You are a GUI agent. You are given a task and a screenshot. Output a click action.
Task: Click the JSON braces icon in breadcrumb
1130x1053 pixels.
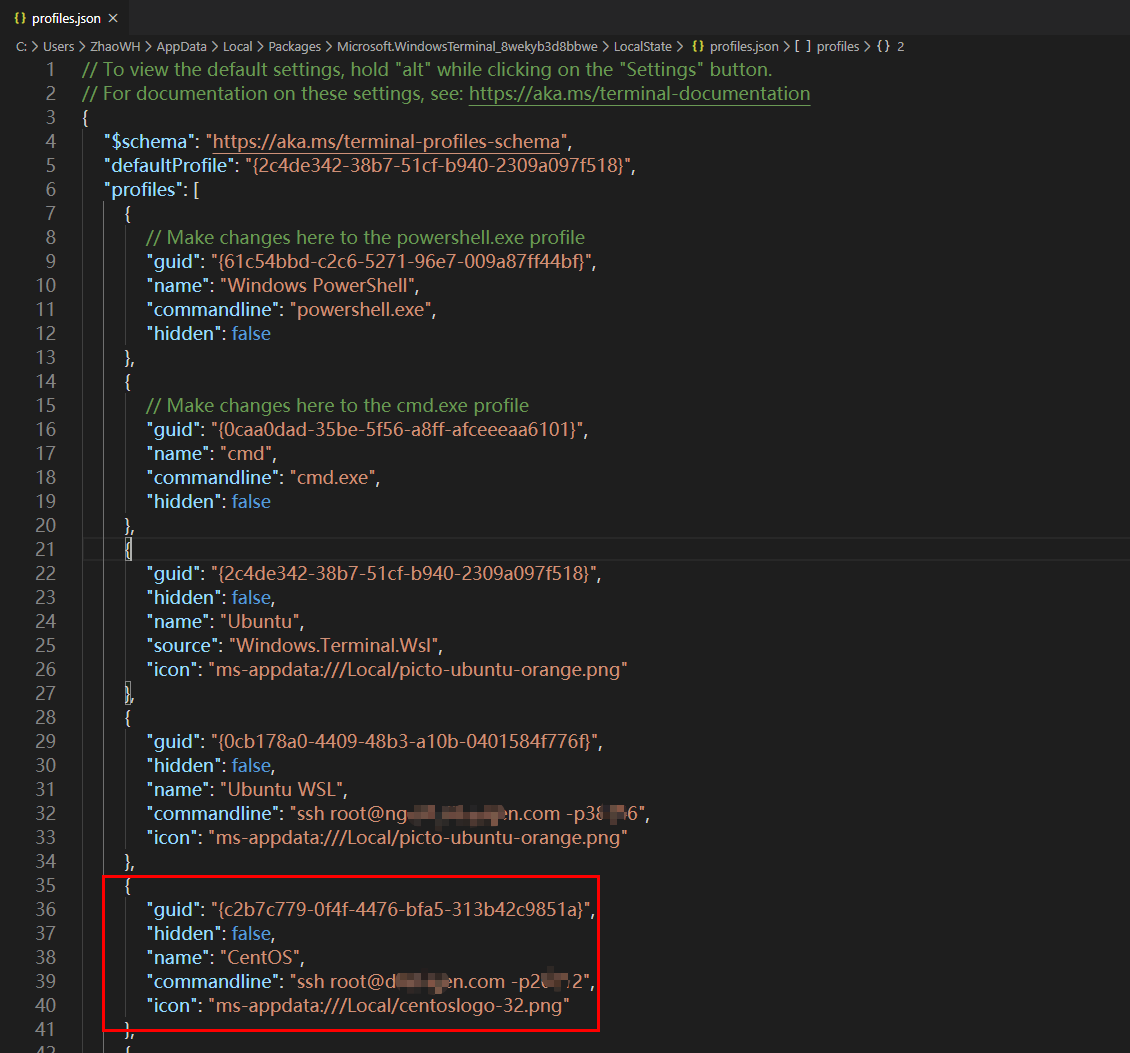(698, 47)
